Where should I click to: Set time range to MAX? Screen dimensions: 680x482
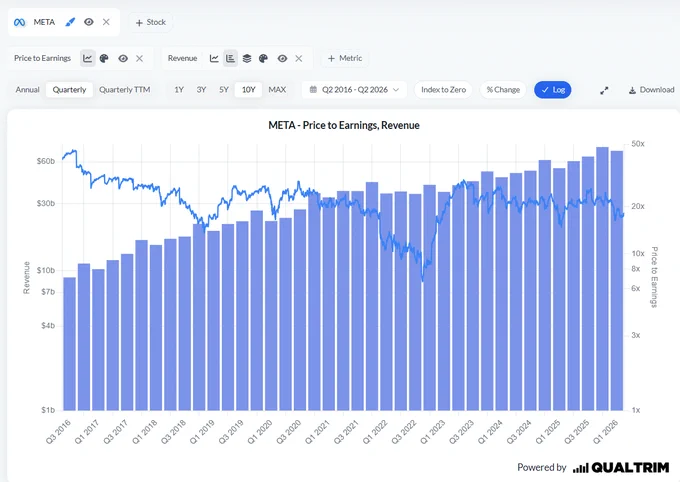(277, 90)
